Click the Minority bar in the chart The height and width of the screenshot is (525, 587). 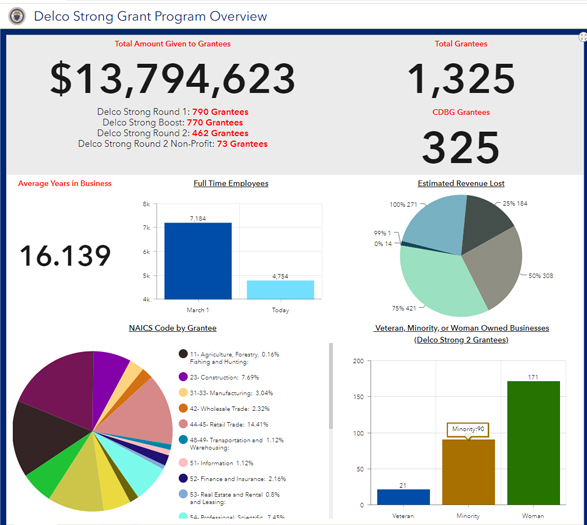468,472
